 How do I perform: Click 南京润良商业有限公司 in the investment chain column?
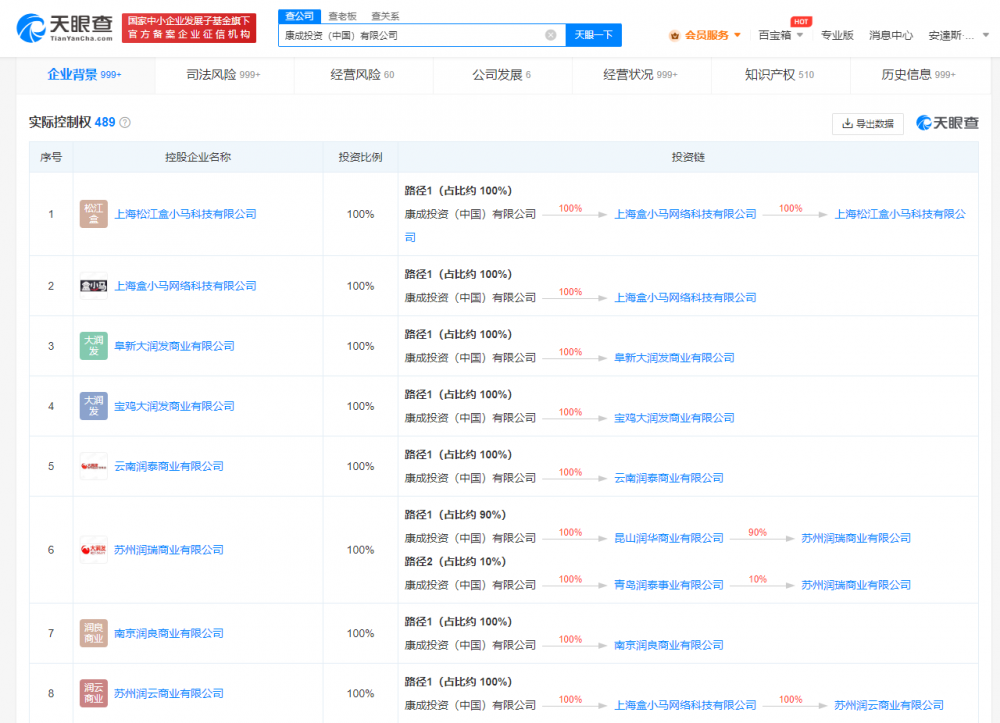coord(668,645)
